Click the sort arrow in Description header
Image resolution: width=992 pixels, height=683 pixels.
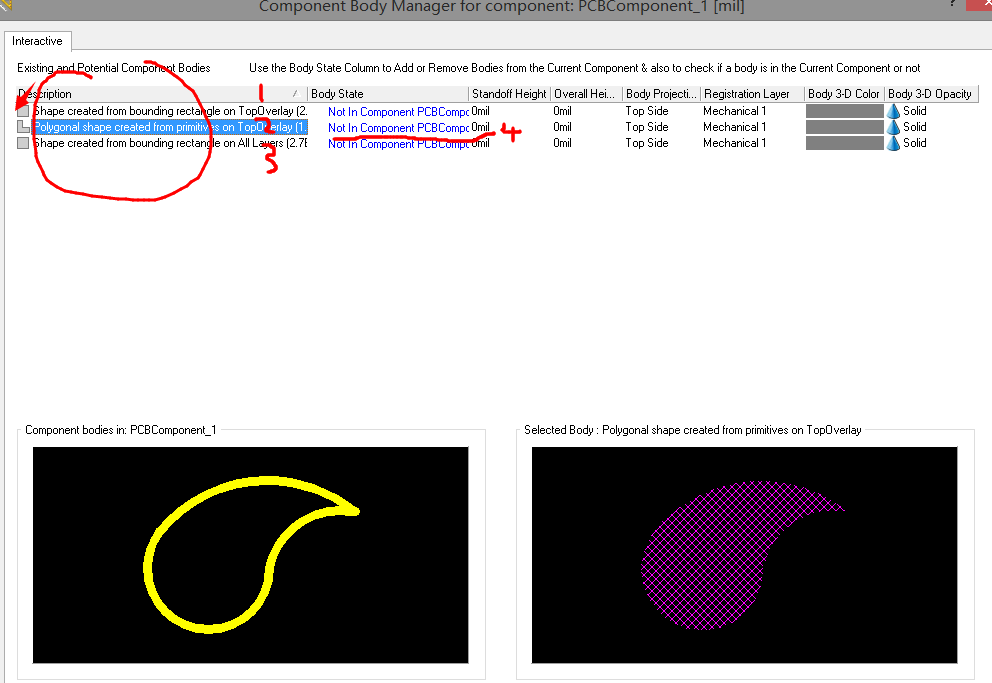tap(295, 94)
